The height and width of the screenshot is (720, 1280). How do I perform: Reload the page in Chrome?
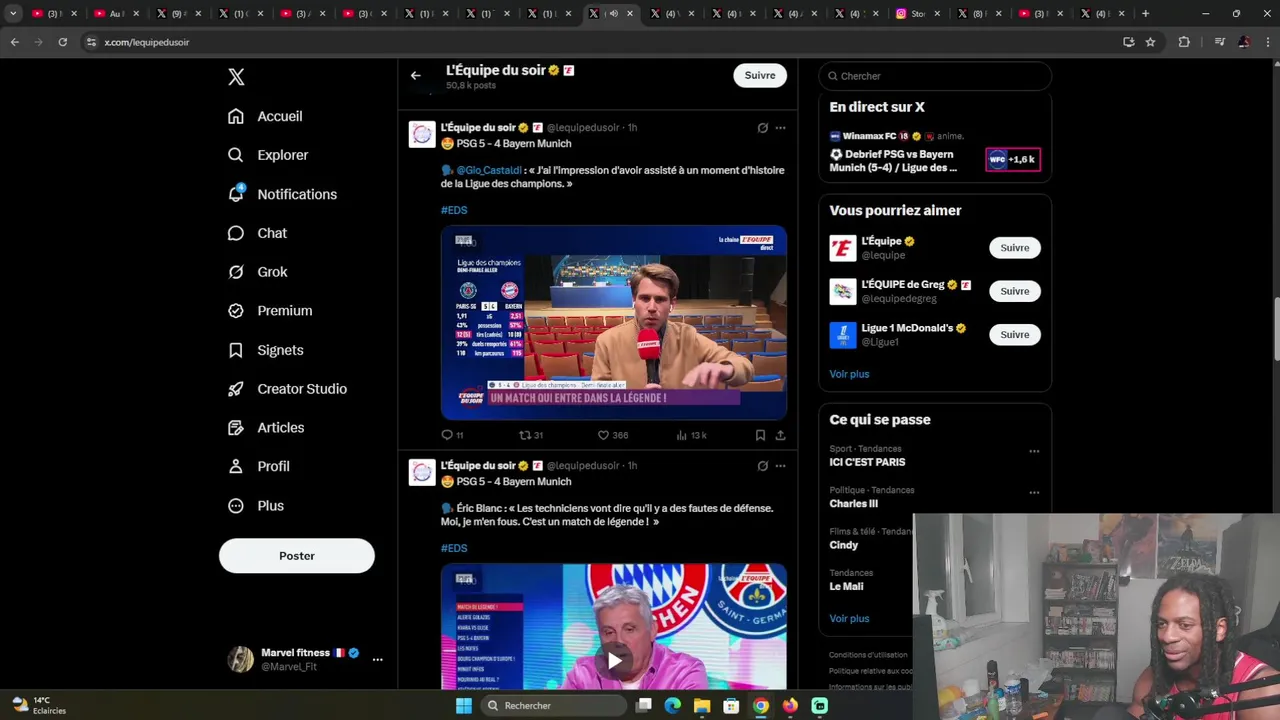62,42
